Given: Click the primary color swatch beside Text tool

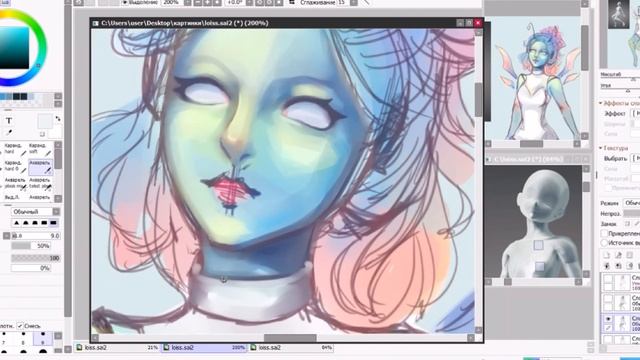Looking at the screenshot, I should pyautogui.click(x=44, y=122).
